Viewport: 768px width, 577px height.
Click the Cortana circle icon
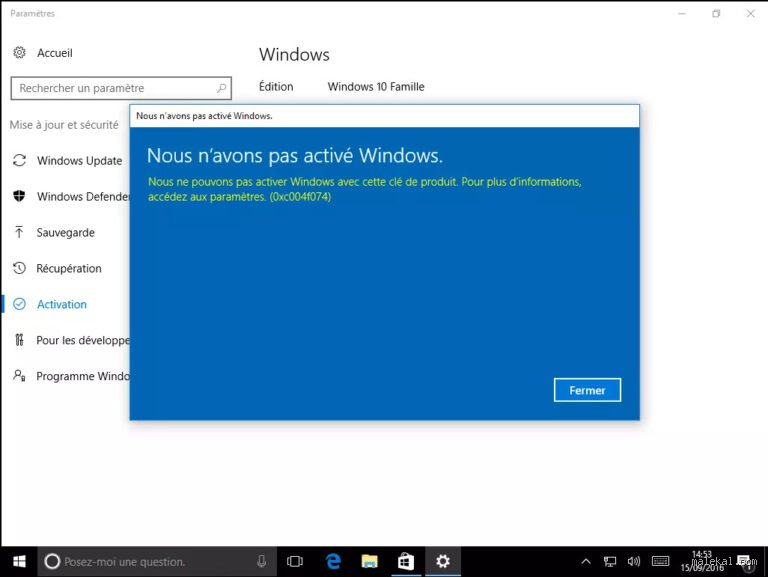point(52,561)
